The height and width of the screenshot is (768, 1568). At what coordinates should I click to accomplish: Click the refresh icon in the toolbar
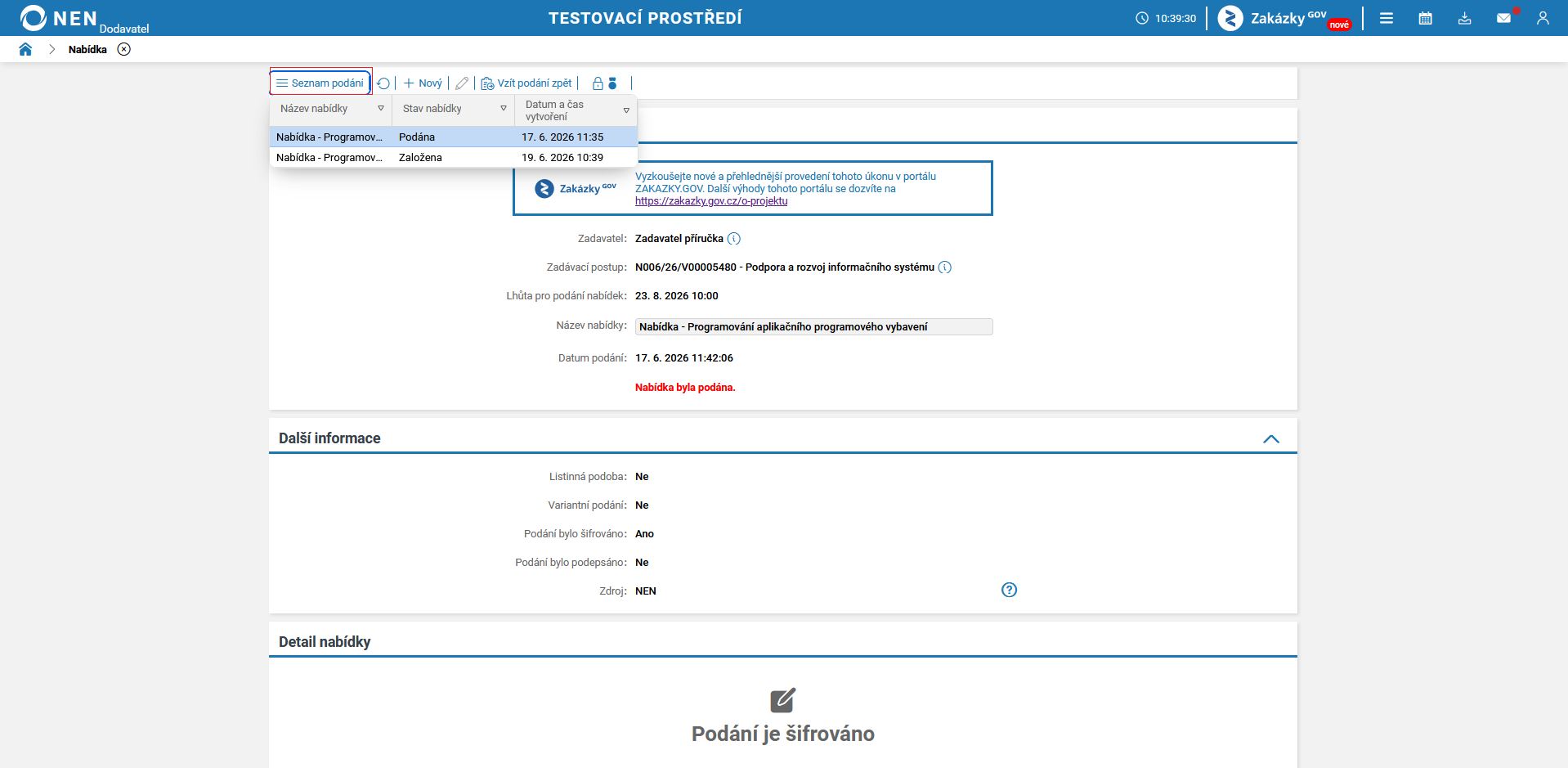click(383, 83)
